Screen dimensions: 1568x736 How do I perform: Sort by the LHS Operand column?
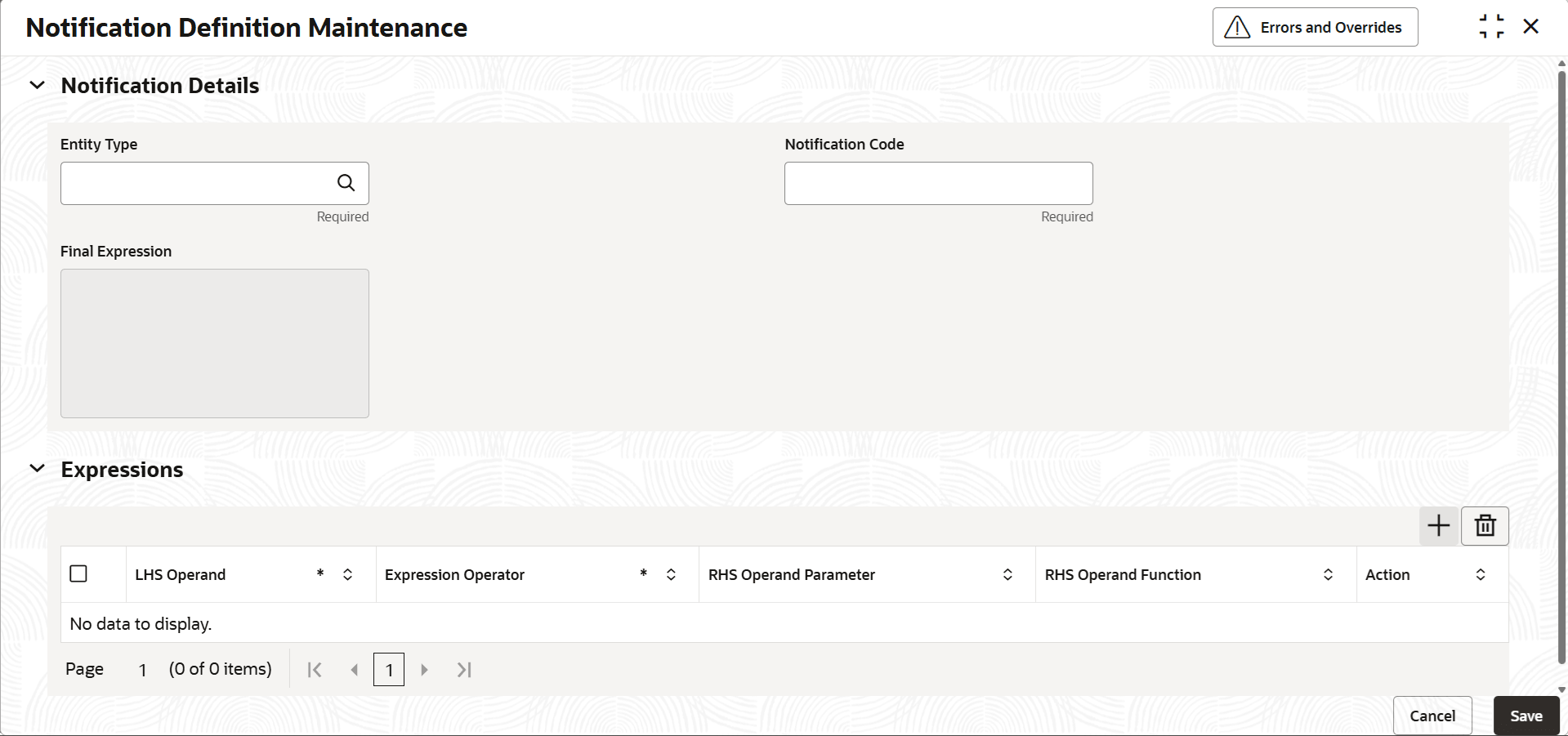(x=347, y=575)
